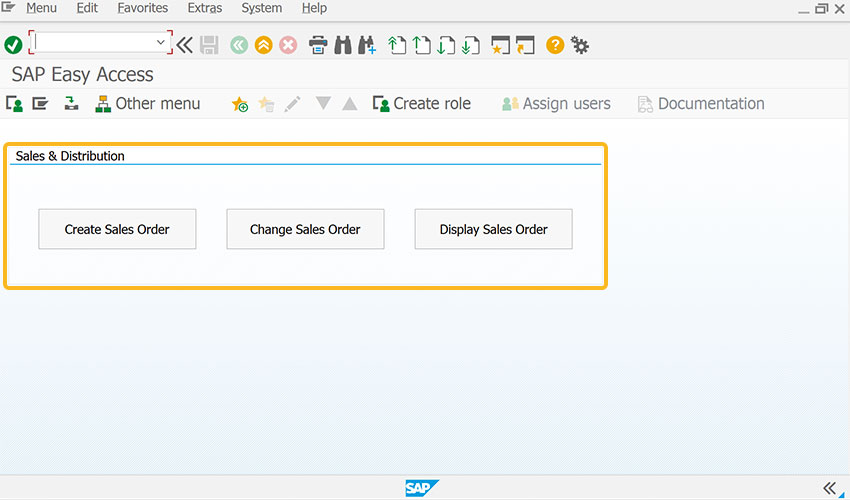The width and height of the screenshot is (850, 500).
Task: Open the Extras menu
Action: pyautogui.click(x=204, y=8)
